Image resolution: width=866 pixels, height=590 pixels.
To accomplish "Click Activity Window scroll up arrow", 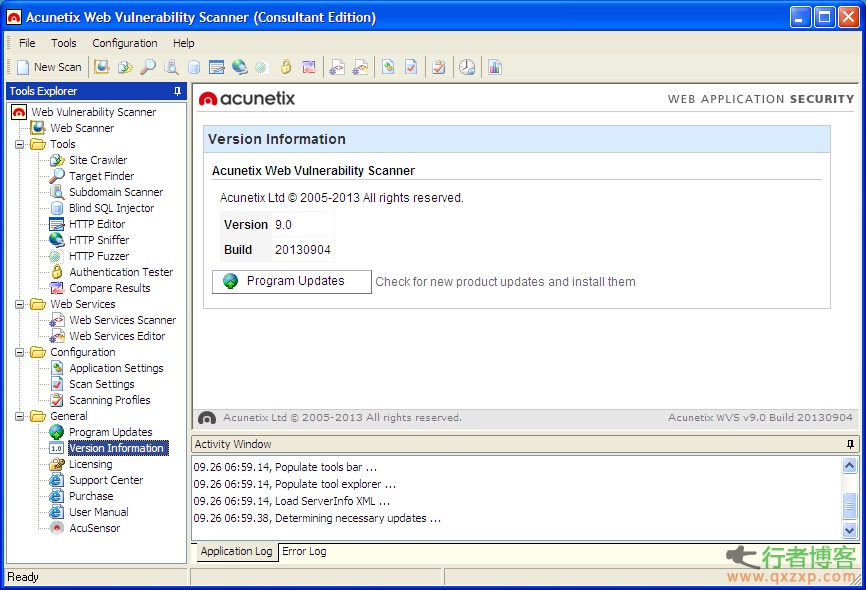I will pos(849,465).
